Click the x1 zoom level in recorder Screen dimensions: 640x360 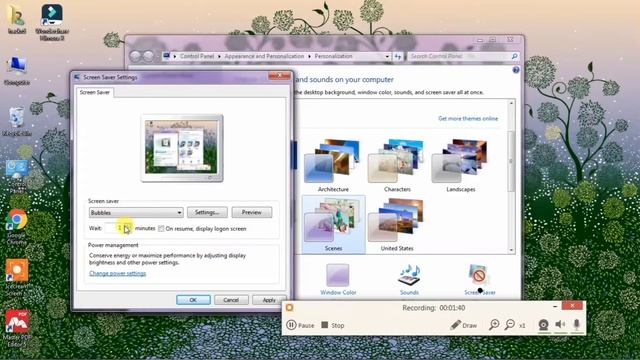click(522, 325)
